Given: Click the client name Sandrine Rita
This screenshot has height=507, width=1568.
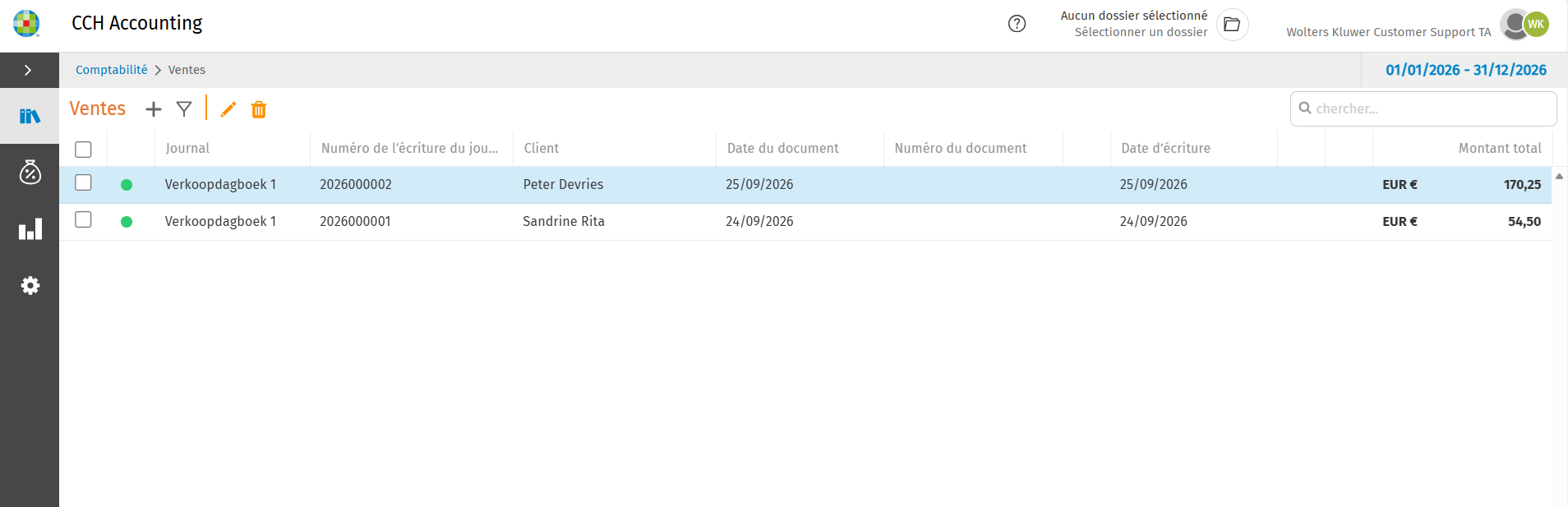Looking at the screenshot, I should coord(564,222).
